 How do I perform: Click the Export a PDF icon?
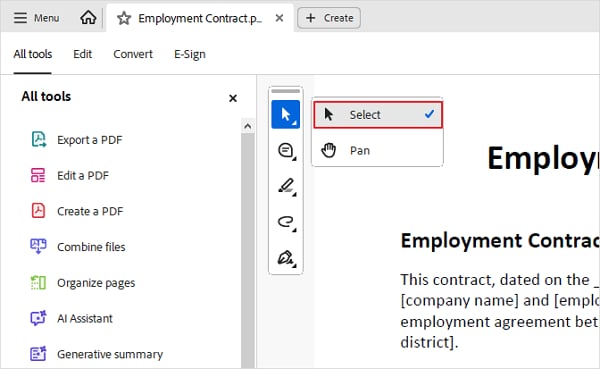pyautogui.click(x=38, y=139)
